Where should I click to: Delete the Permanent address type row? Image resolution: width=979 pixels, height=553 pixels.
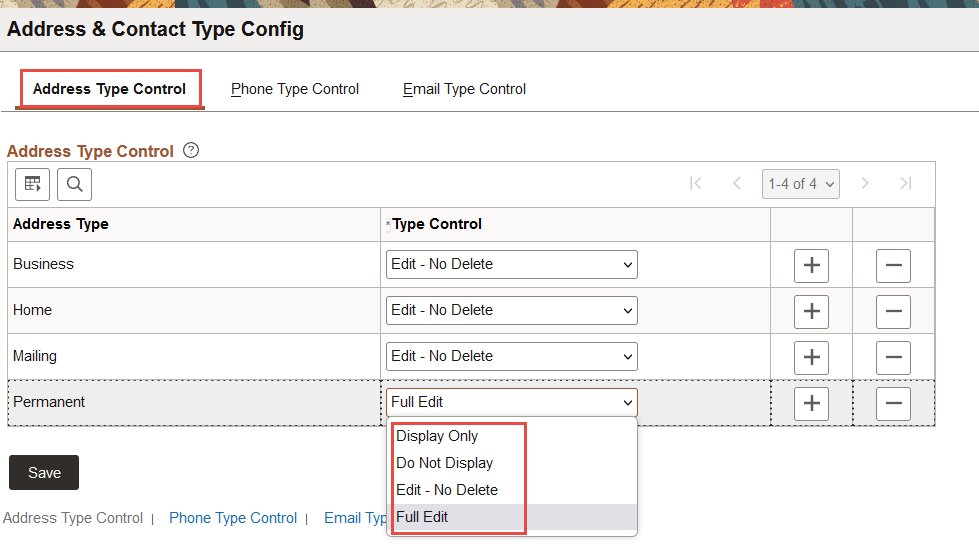point(893,403)
